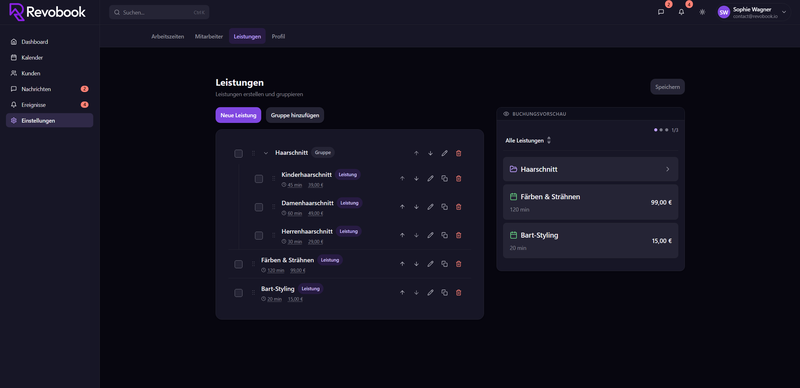Check the Kinderhaarschnitt checkbox

click(x=259, y=179)
